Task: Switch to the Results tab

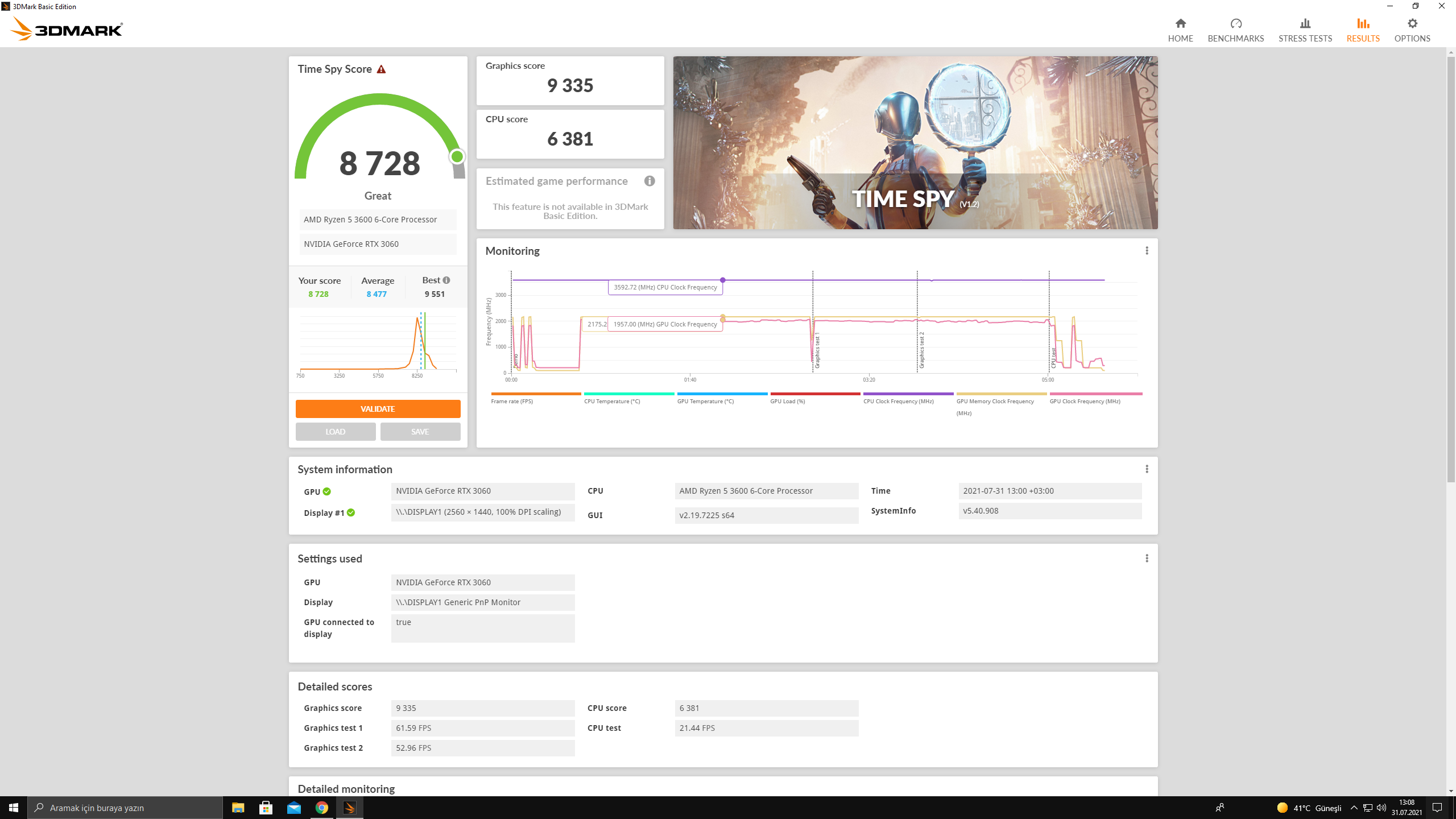Action: (1363, 30)
